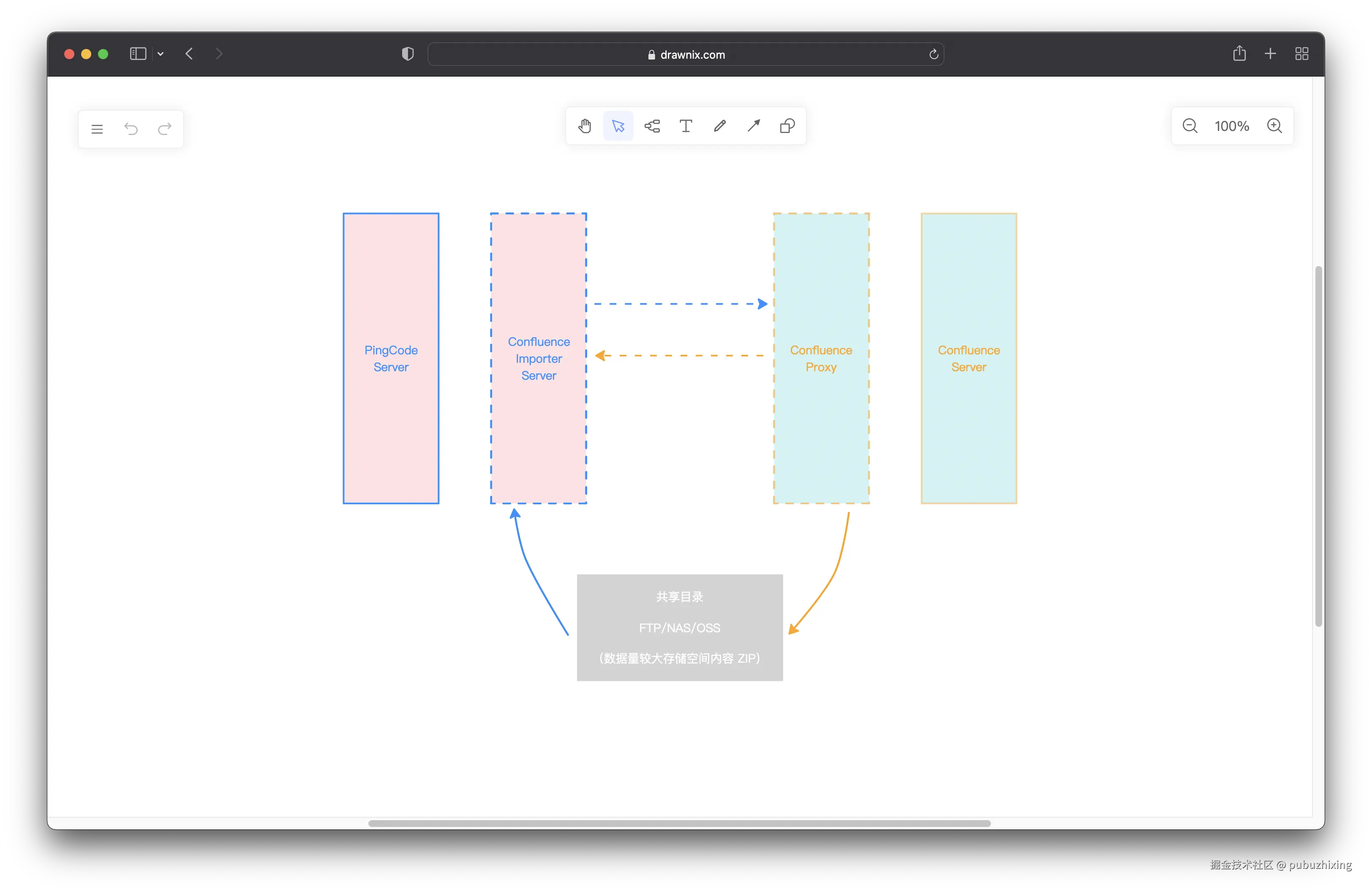Click the '共享目录' text label
The image size is (1372, 892).
[x=680, y=596]
